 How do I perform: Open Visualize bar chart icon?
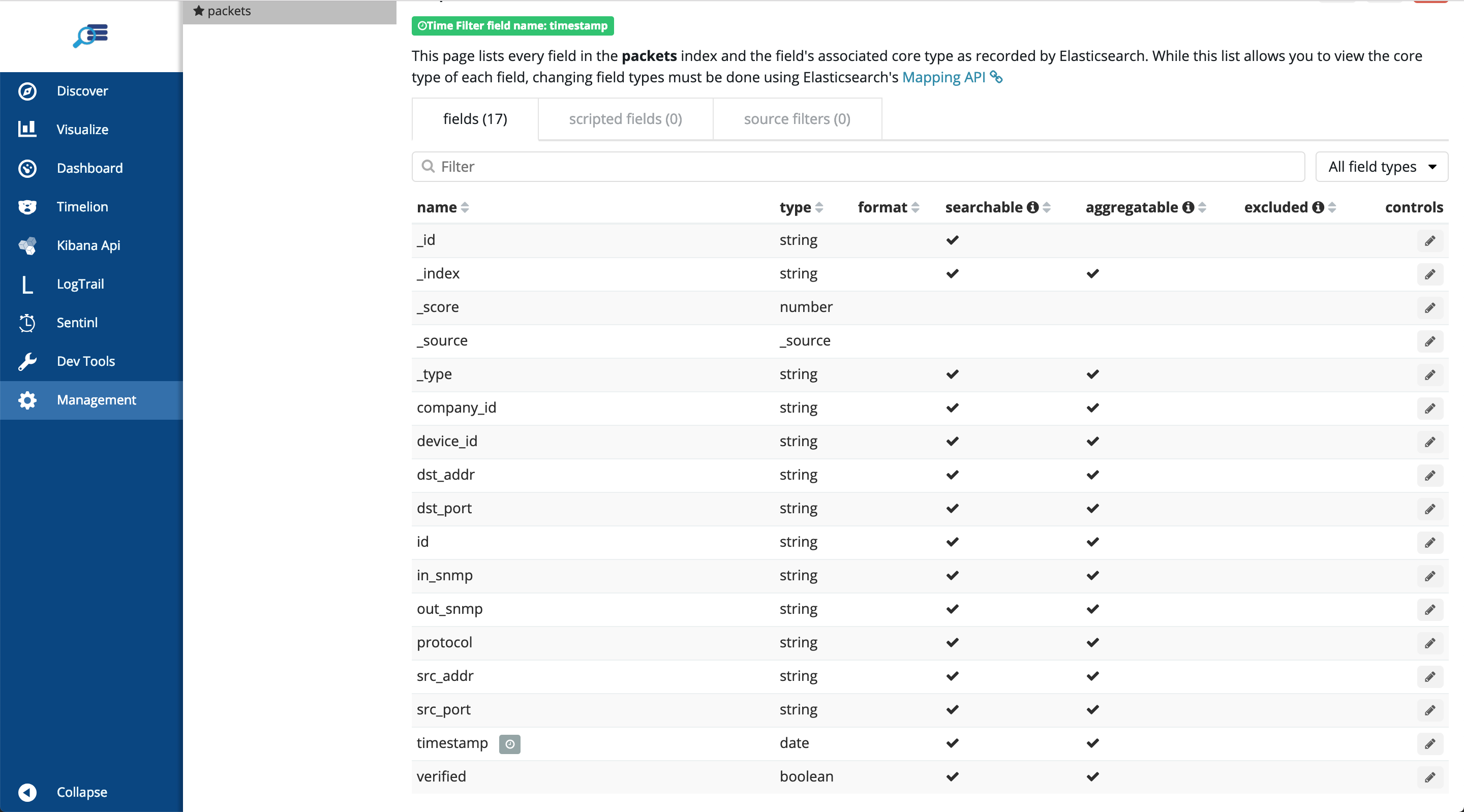click(27, 129)
